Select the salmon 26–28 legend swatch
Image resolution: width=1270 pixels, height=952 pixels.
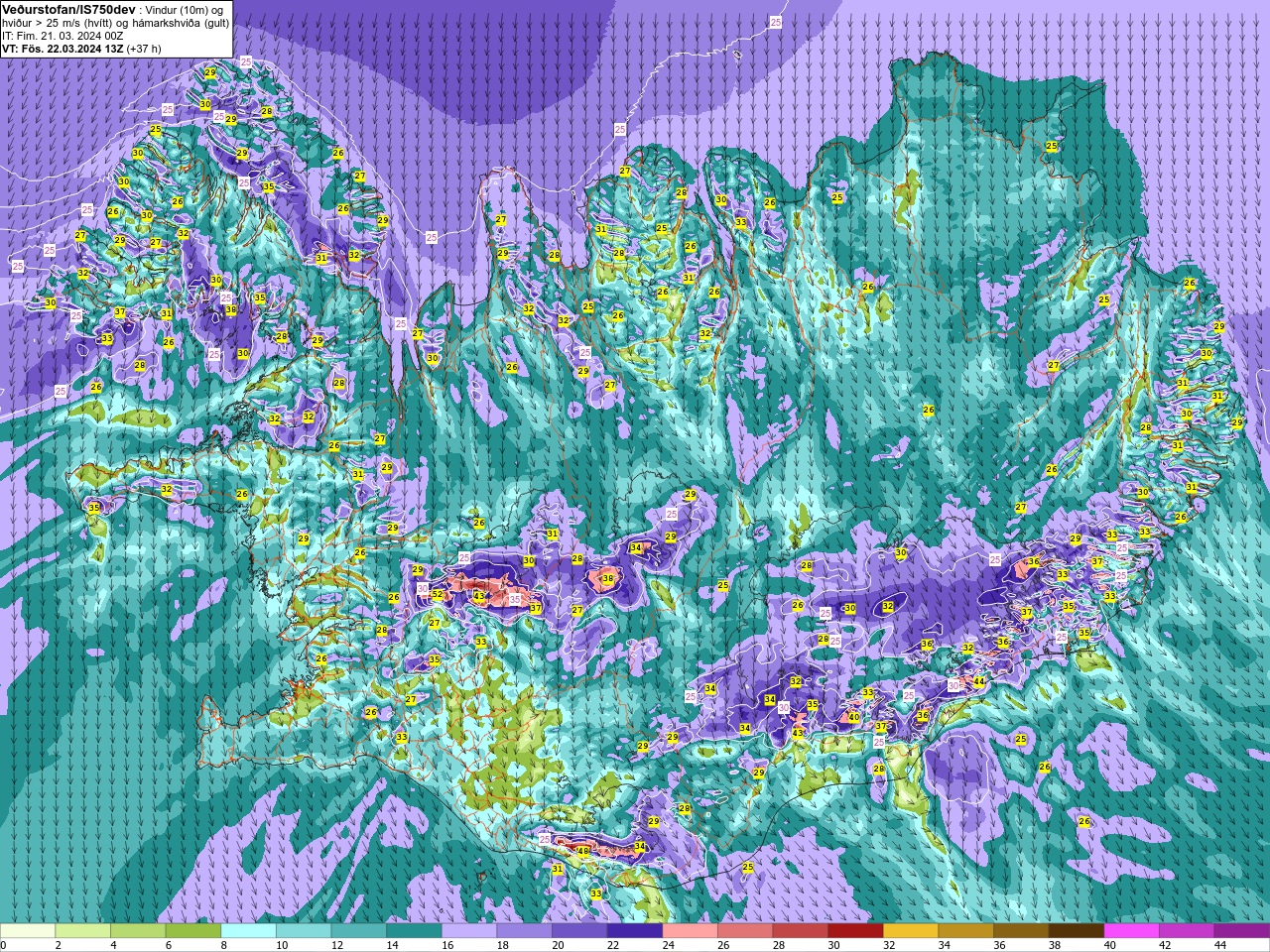pyautogui.click(x=746, y=931)
